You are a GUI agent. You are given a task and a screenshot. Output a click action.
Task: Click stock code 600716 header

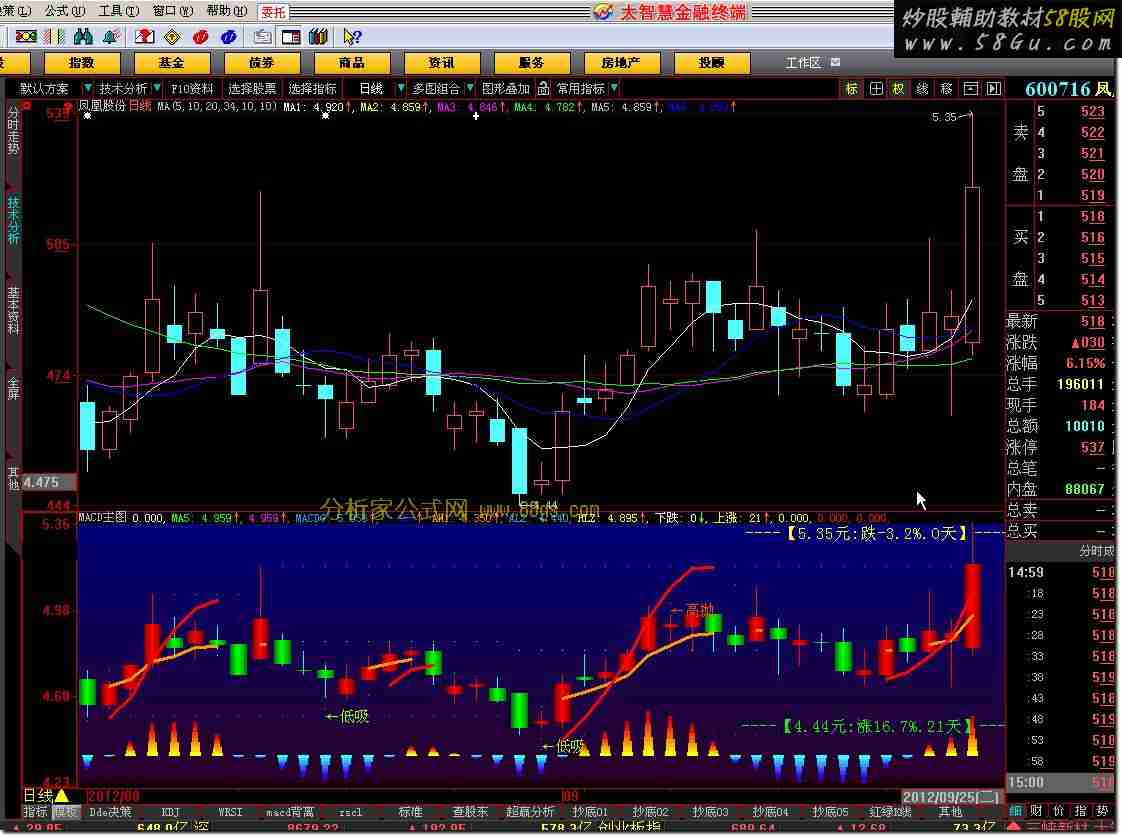[1058, 89]
